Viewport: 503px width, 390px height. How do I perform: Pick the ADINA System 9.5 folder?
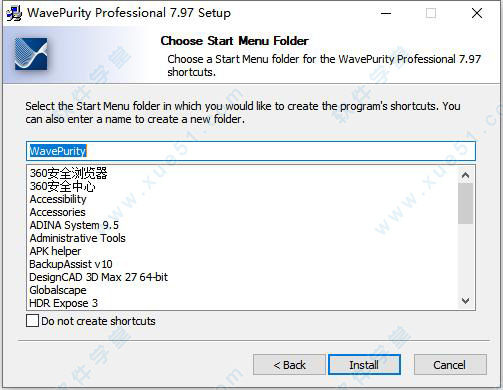(74, 225)
